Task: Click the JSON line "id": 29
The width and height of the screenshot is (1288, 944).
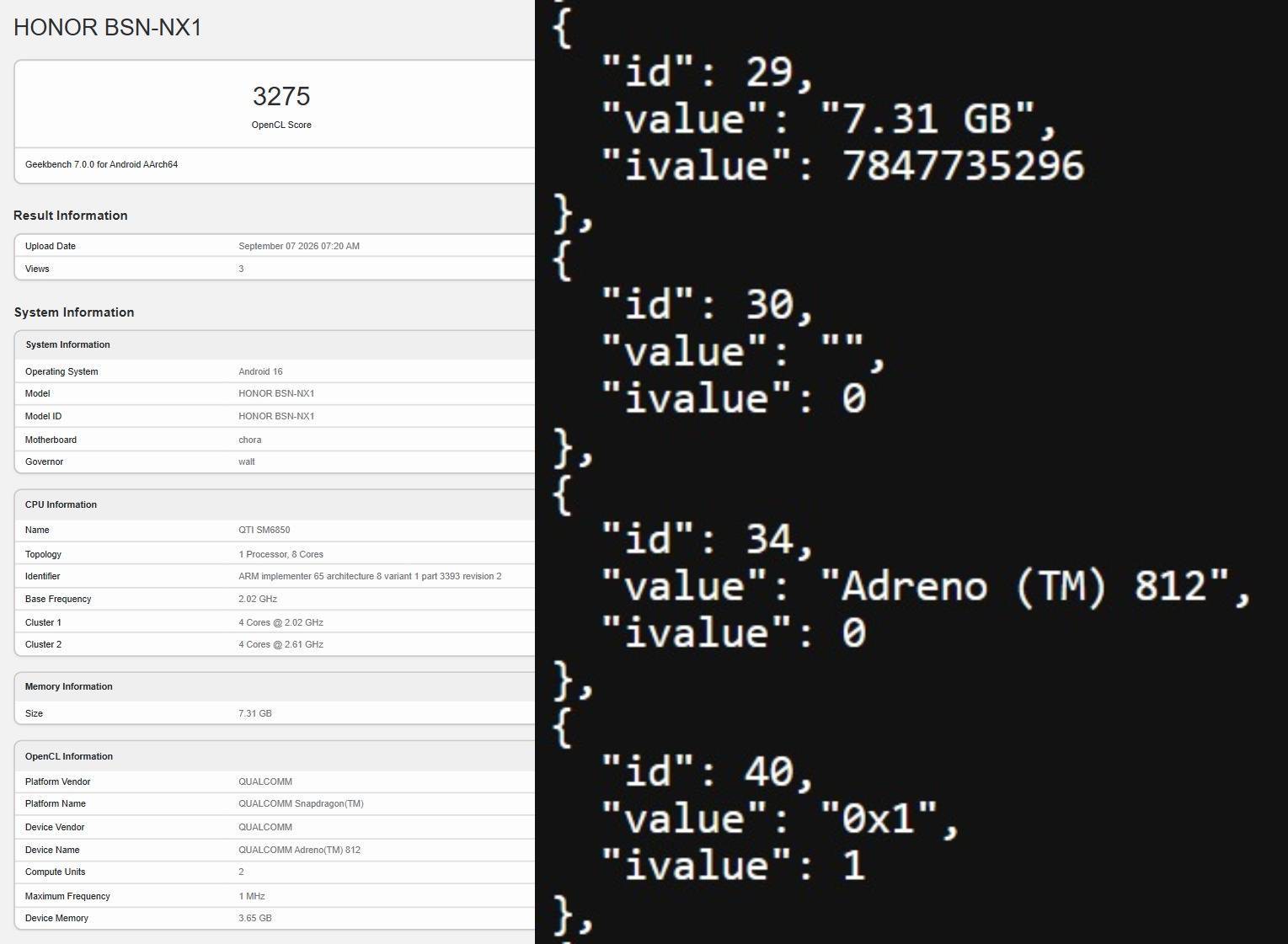Action: (x=708, y=72)
